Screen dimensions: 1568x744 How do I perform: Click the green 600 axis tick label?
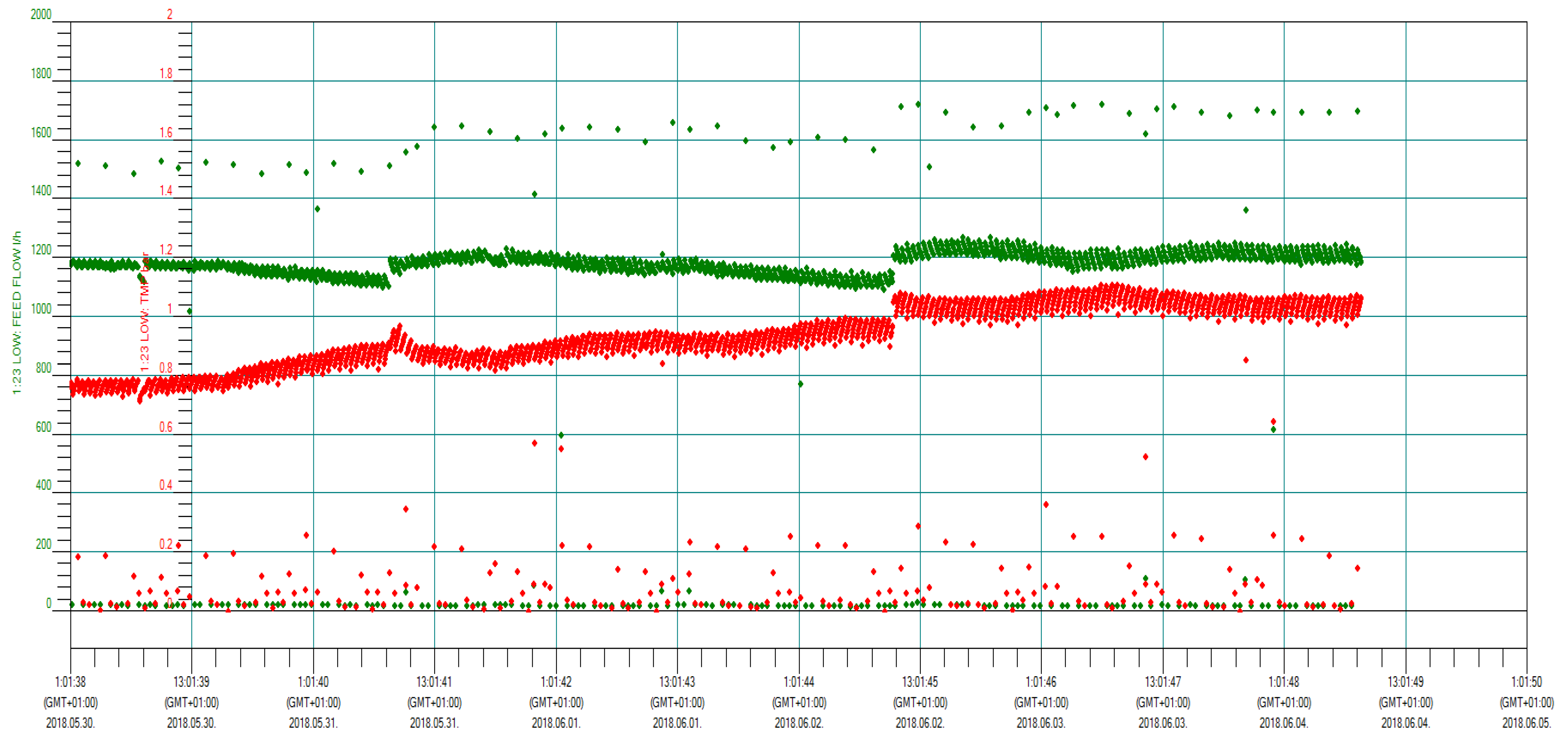click(43, 427)
